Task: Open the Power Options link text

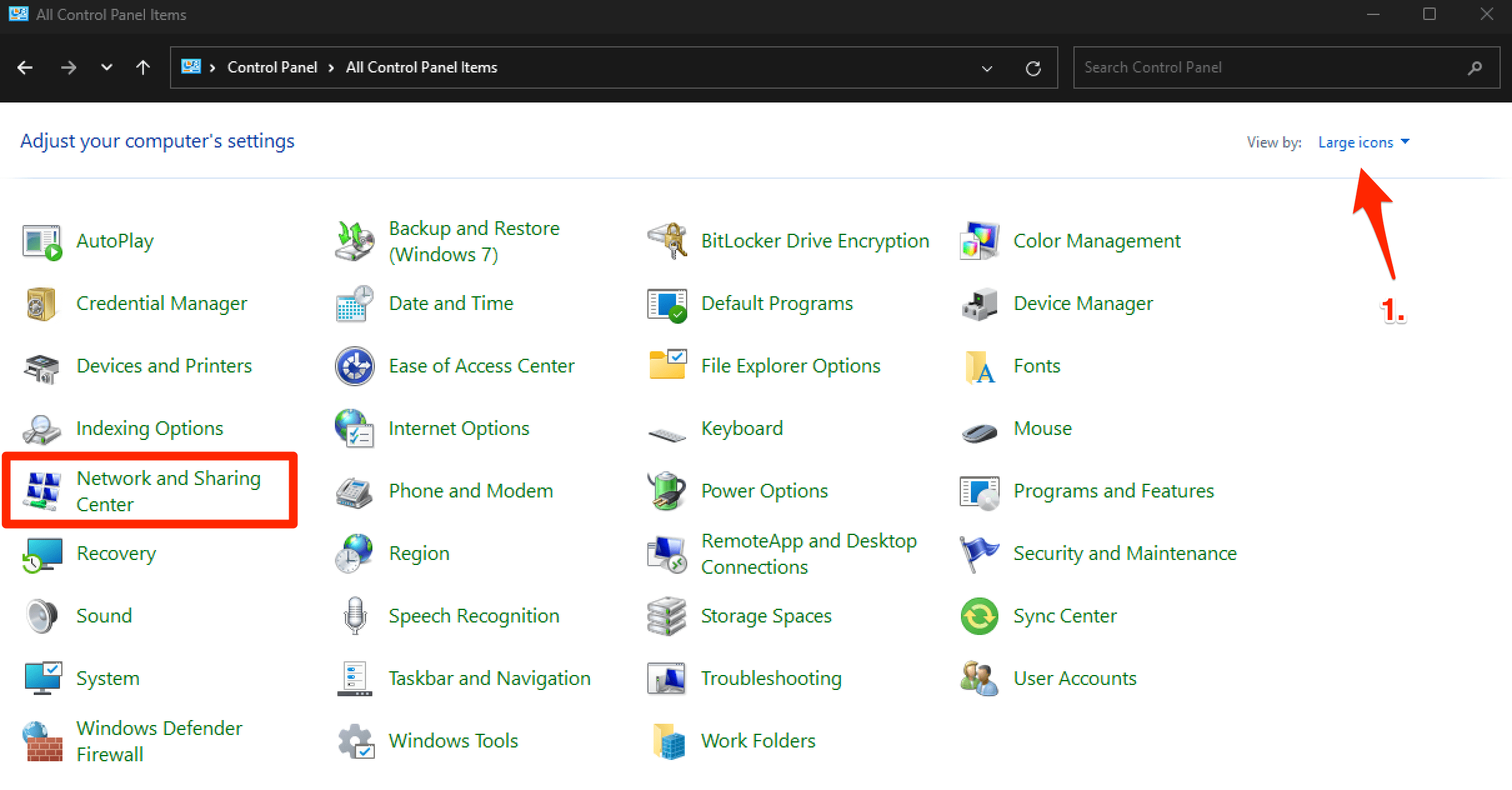Action: [x=764, y=491]
